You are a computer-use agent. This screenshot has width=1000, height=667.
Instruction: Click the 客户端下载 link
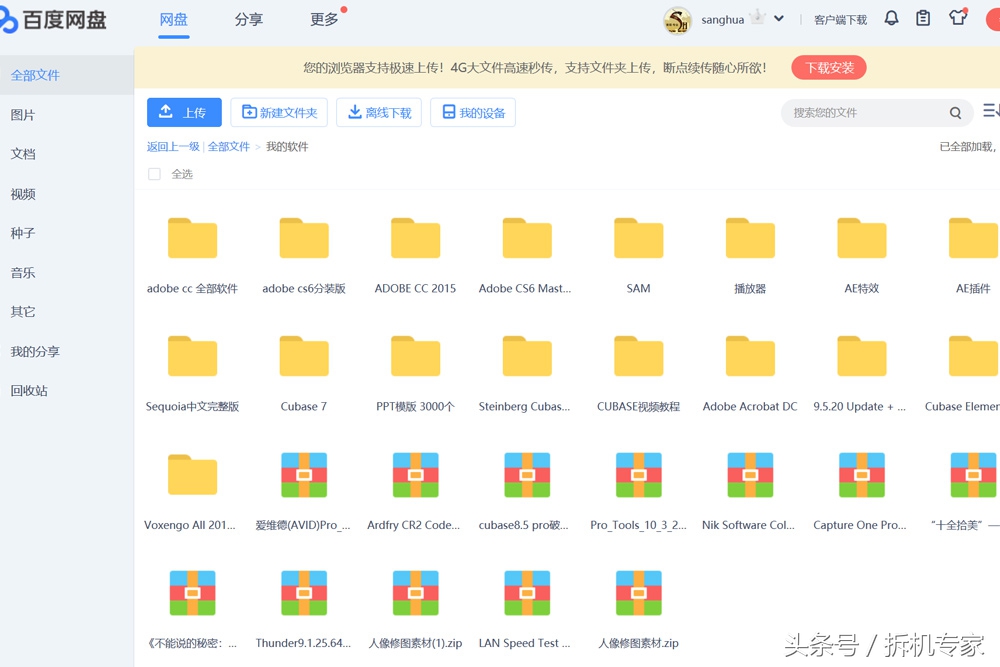841,20
